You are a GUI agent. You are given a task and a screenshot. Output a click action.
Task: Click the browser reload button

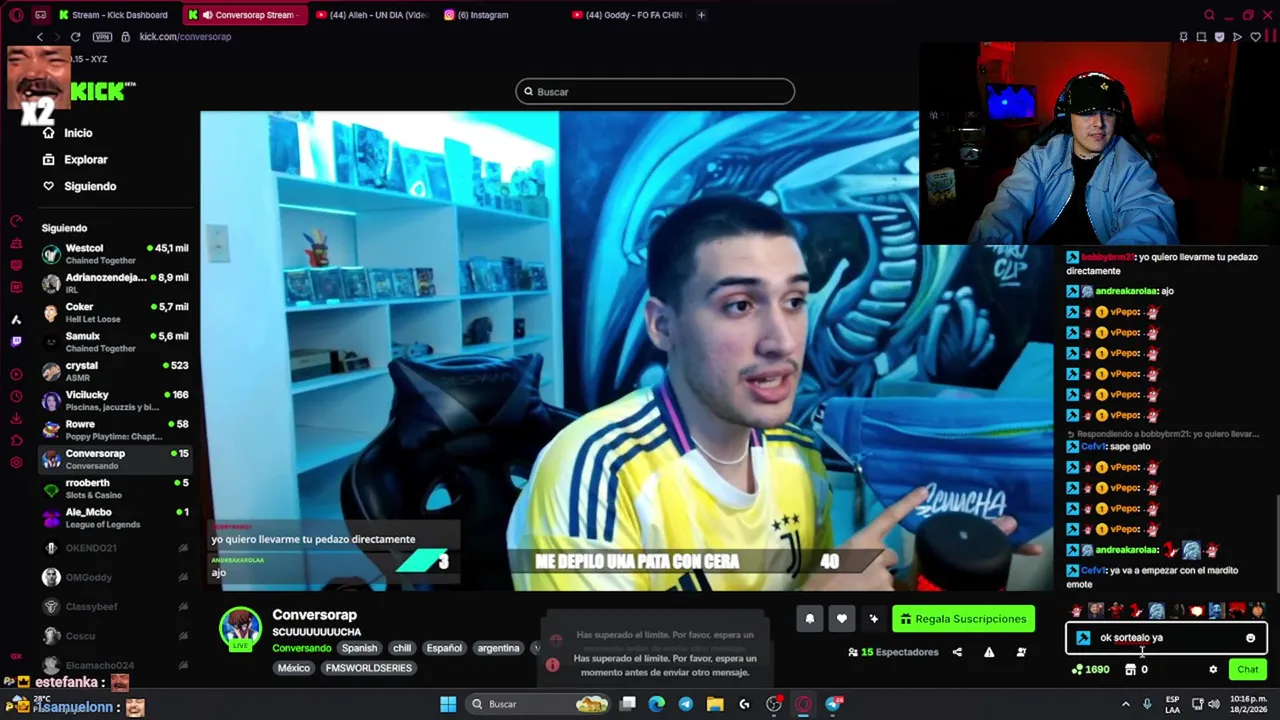coord(75,37)
